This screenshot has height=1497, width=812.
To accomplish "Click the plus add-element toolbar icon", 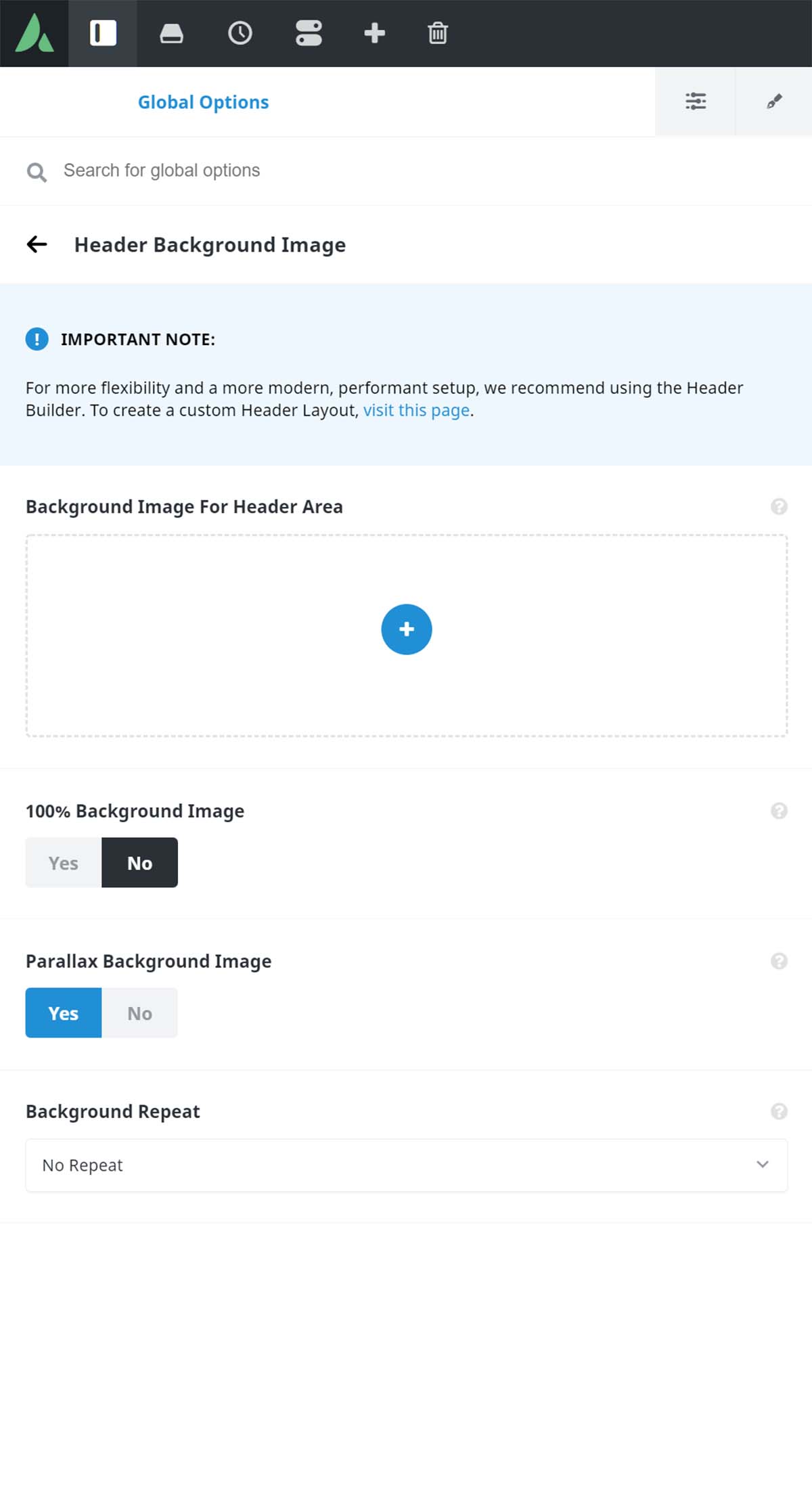I will tap(374, 33).
